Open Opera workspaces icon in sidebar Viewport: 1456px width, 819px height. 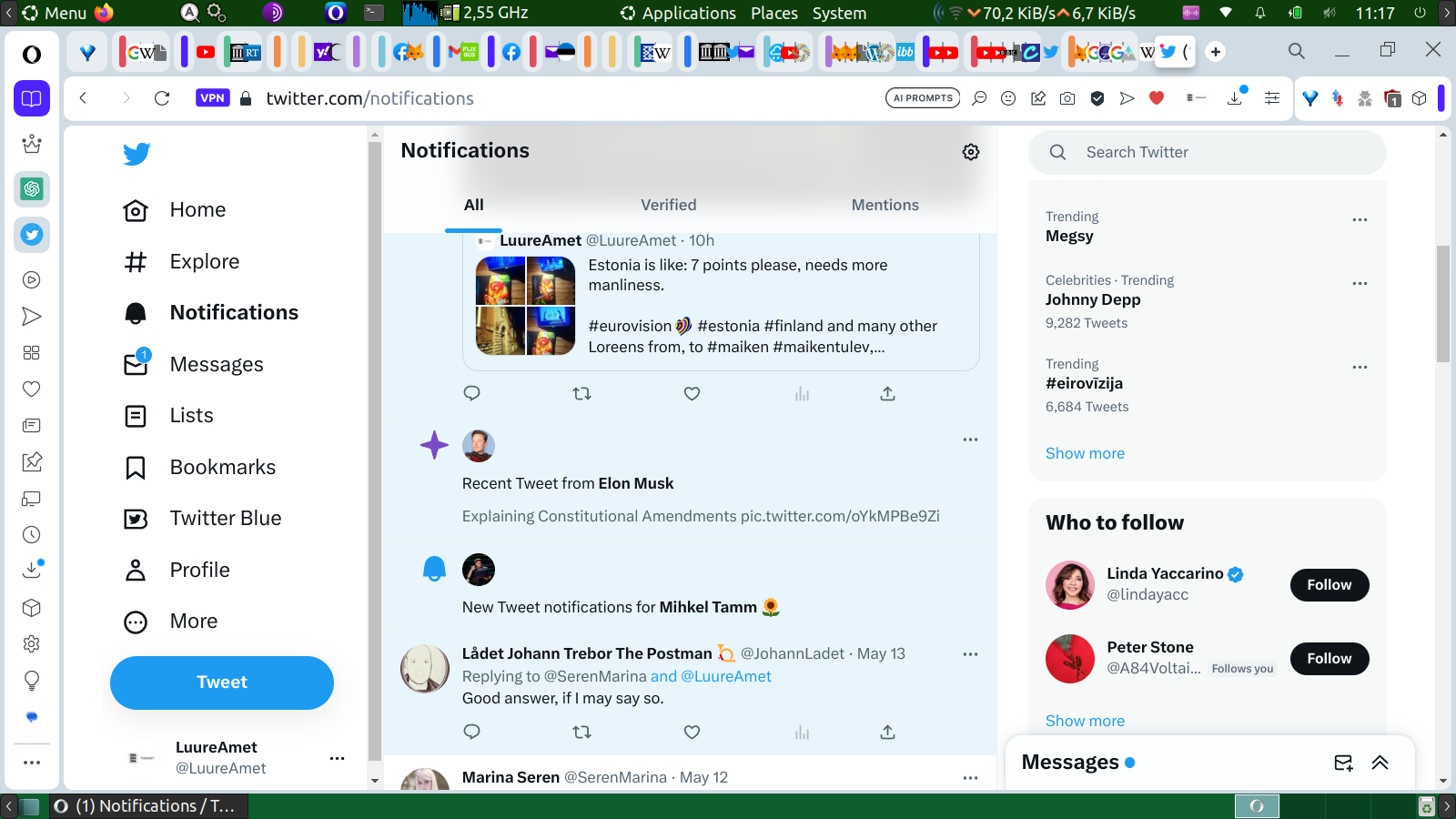(x=32, y=98)
